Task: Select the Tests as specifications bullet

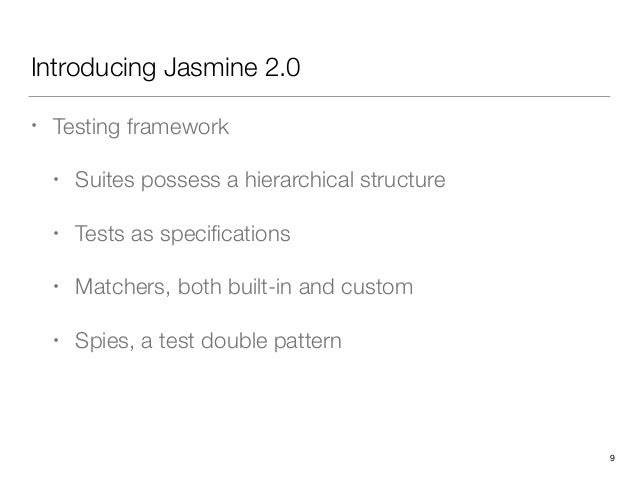Action: click(x=182, y=234)
